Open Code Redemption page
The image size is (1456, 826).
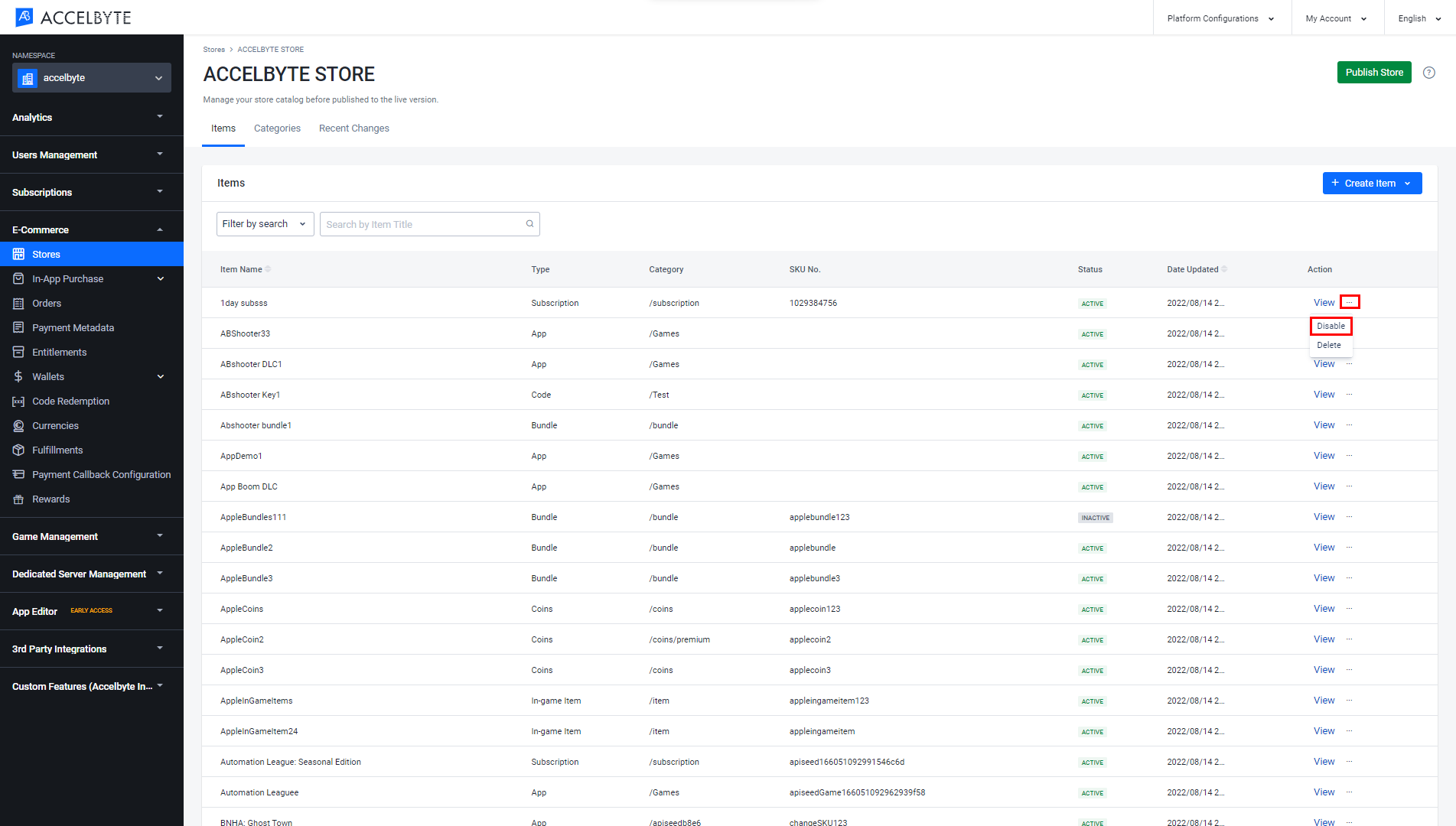click(70, 401)
